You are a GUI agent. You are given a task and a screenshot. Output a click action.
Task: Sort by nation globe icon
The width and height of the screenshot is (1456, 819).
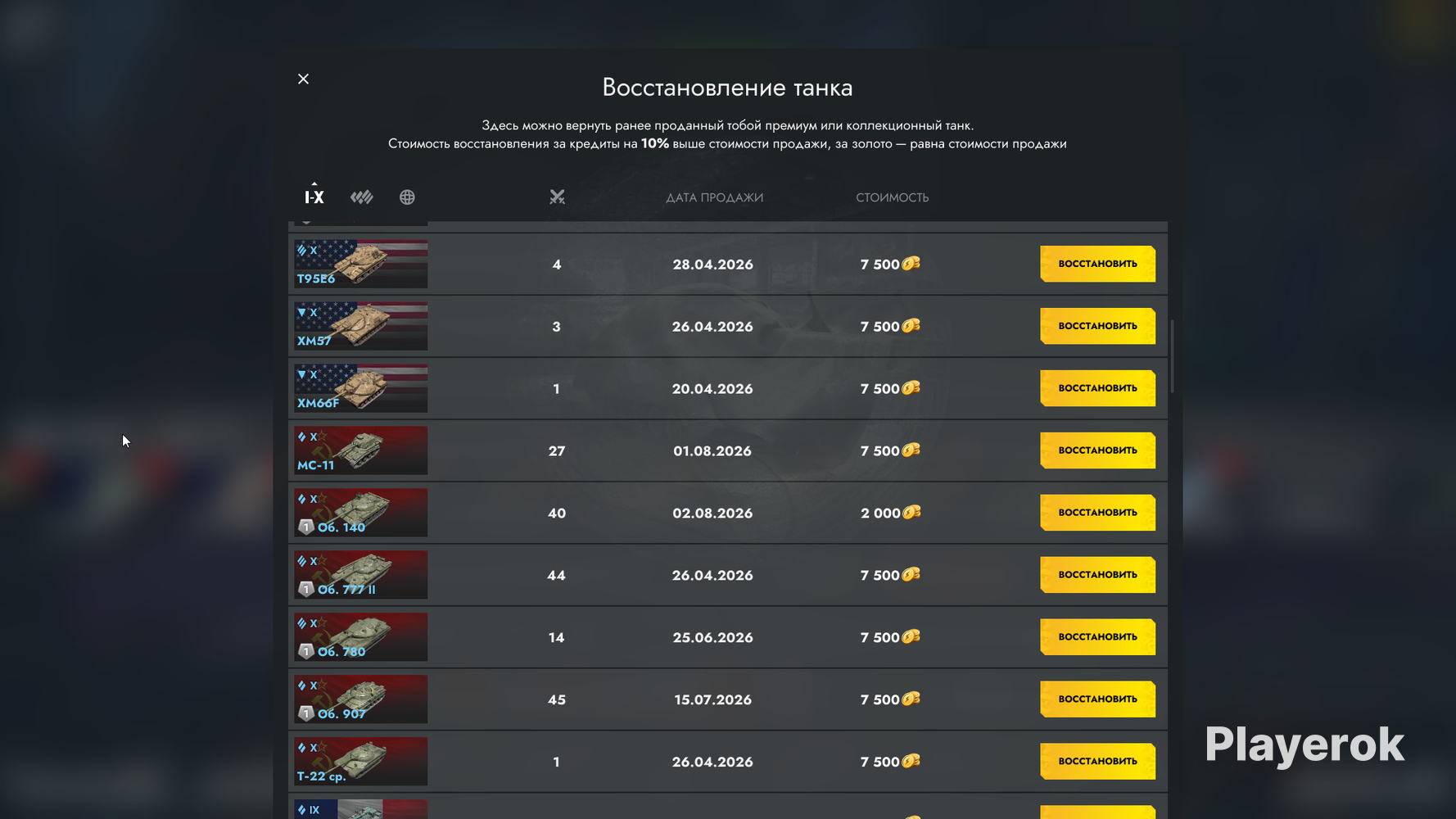coord(407,197)
